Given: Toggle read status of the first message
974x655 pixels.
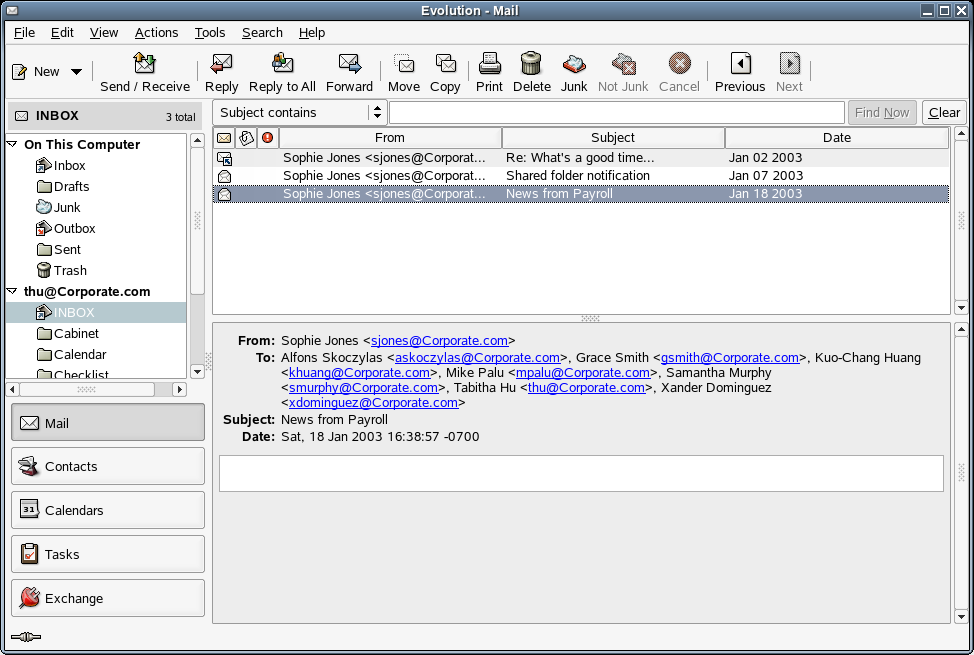Looking at the screenshot, I should click(223, 157).
